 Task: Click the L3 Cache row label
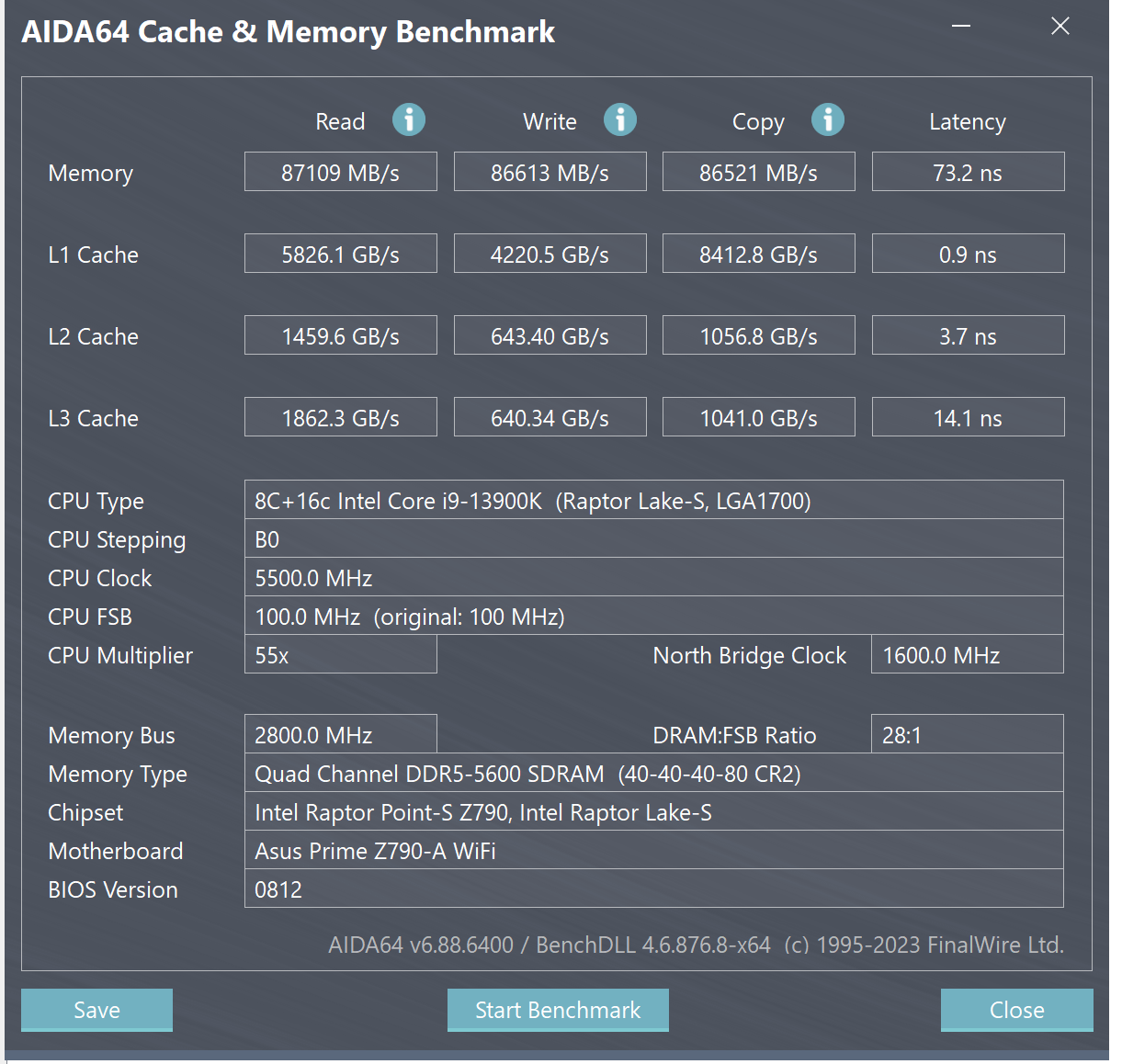[93, 418]
